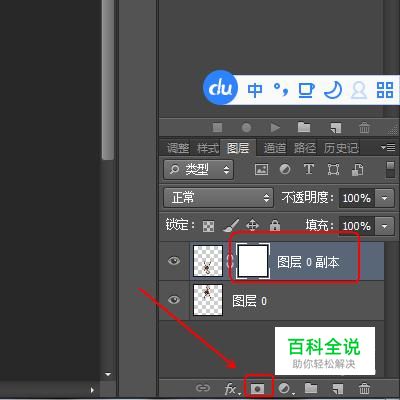Click the scroll down arrow of canvas
Screen dimensions: 400x400
click(108, 374)
